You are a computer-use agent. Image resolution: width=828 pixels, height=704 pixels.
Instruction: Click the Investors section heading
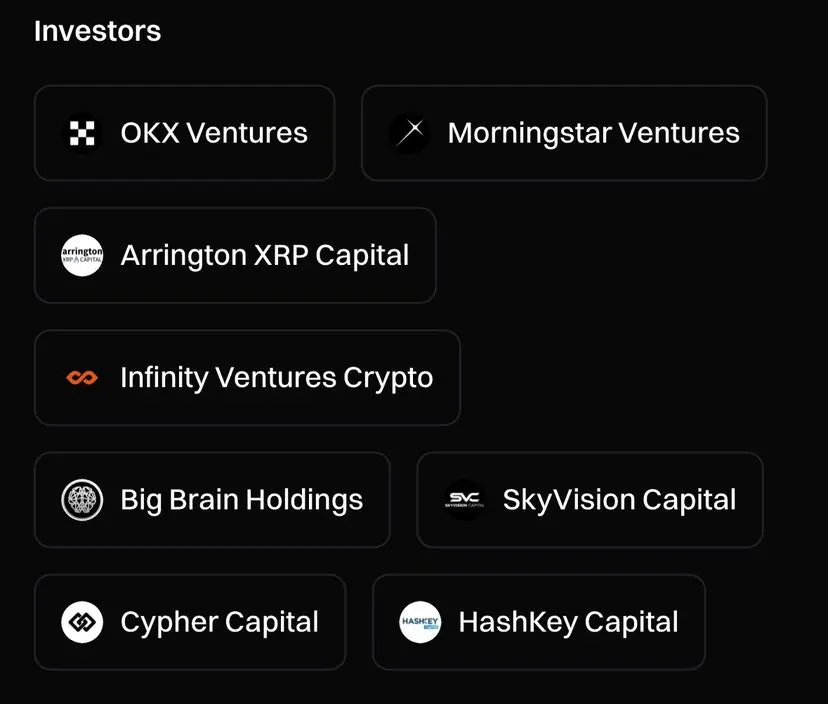pyautogui.click(x=98, y=31)
